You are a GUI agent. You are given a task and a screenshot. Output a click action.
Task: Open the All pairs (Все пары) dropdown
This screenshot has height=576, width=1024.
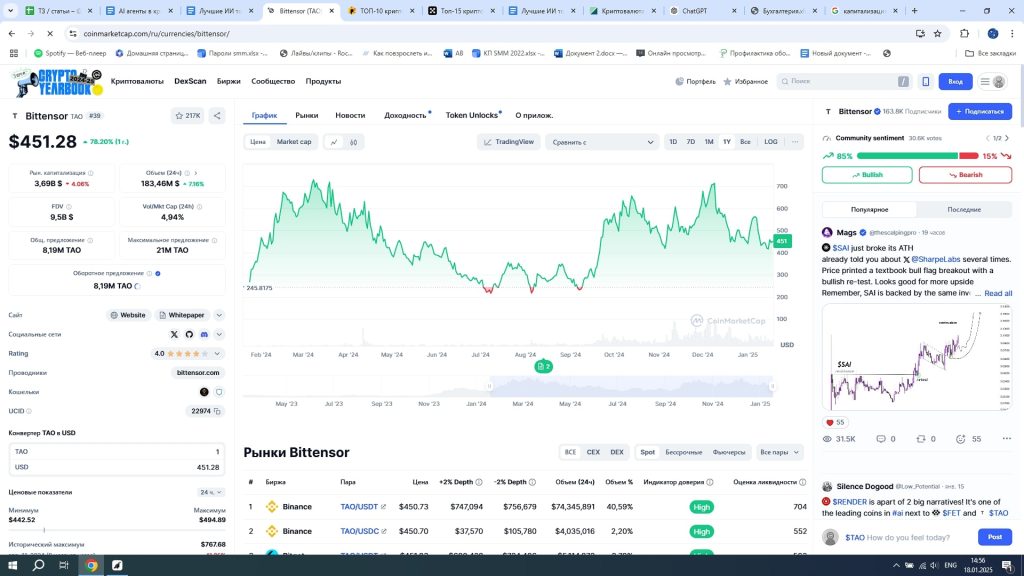[778, 453]
